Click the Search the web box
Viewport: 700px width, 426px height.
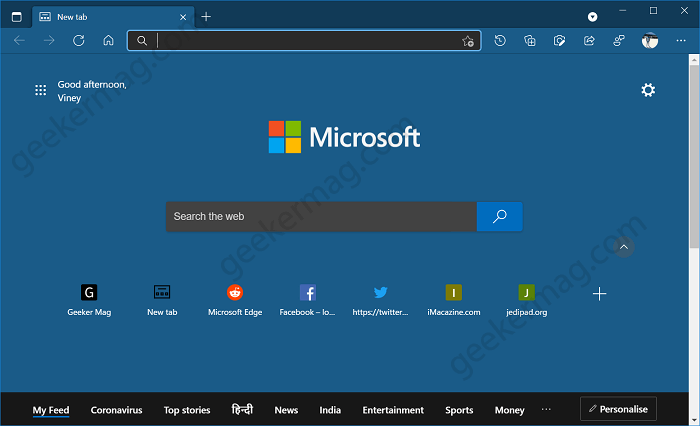click(x=321, y=217)
